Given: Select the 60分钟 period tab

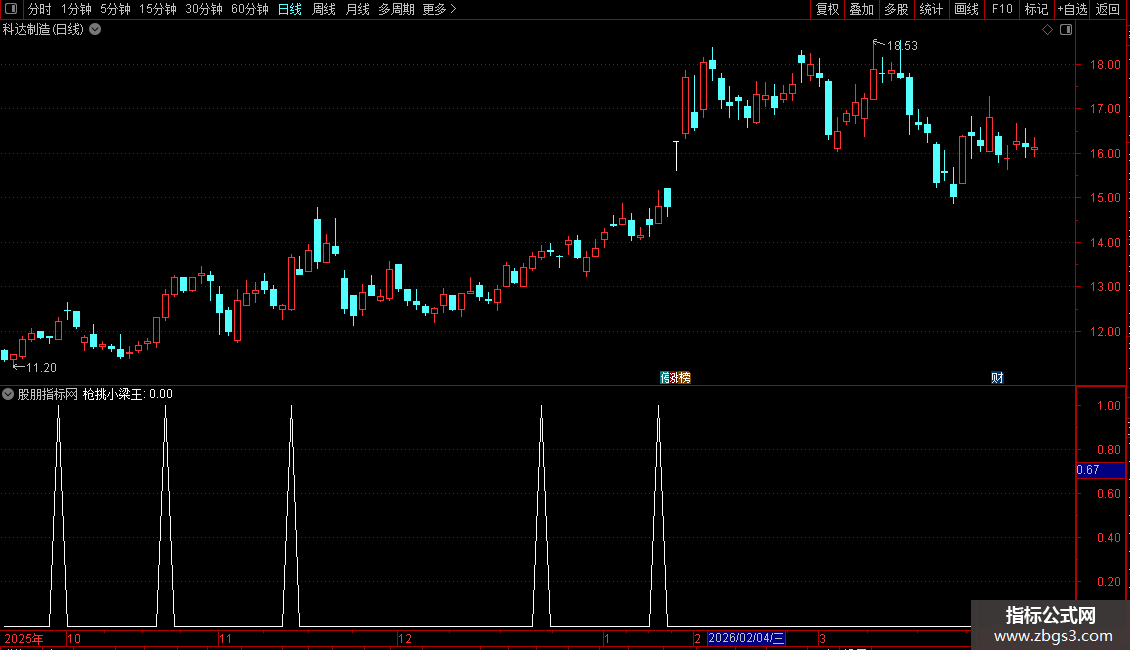Looking at the screenshot, I should [250, 9].
